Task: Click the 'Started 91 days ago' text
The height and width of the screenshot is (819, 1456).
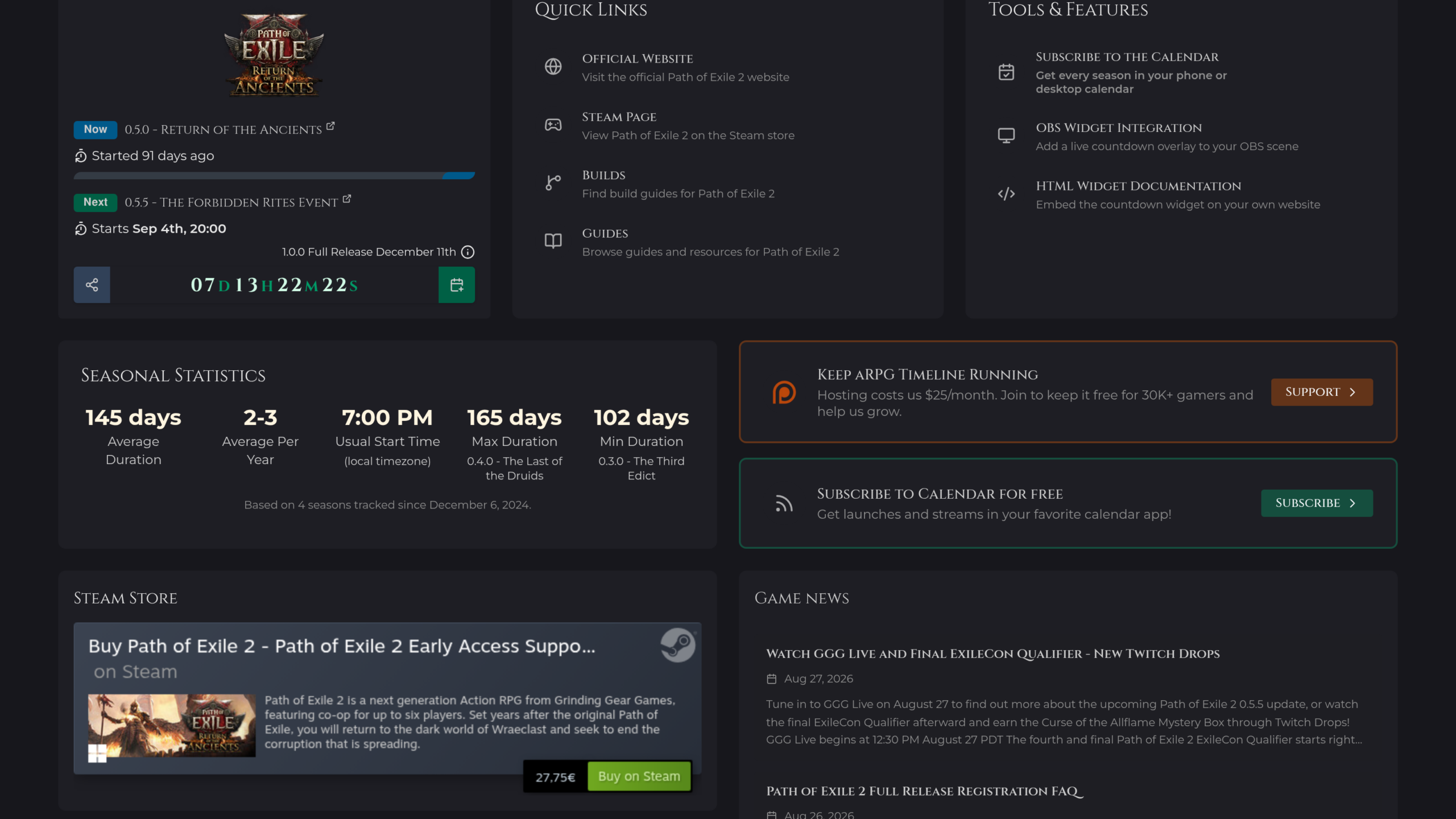Action: point(153,156)
